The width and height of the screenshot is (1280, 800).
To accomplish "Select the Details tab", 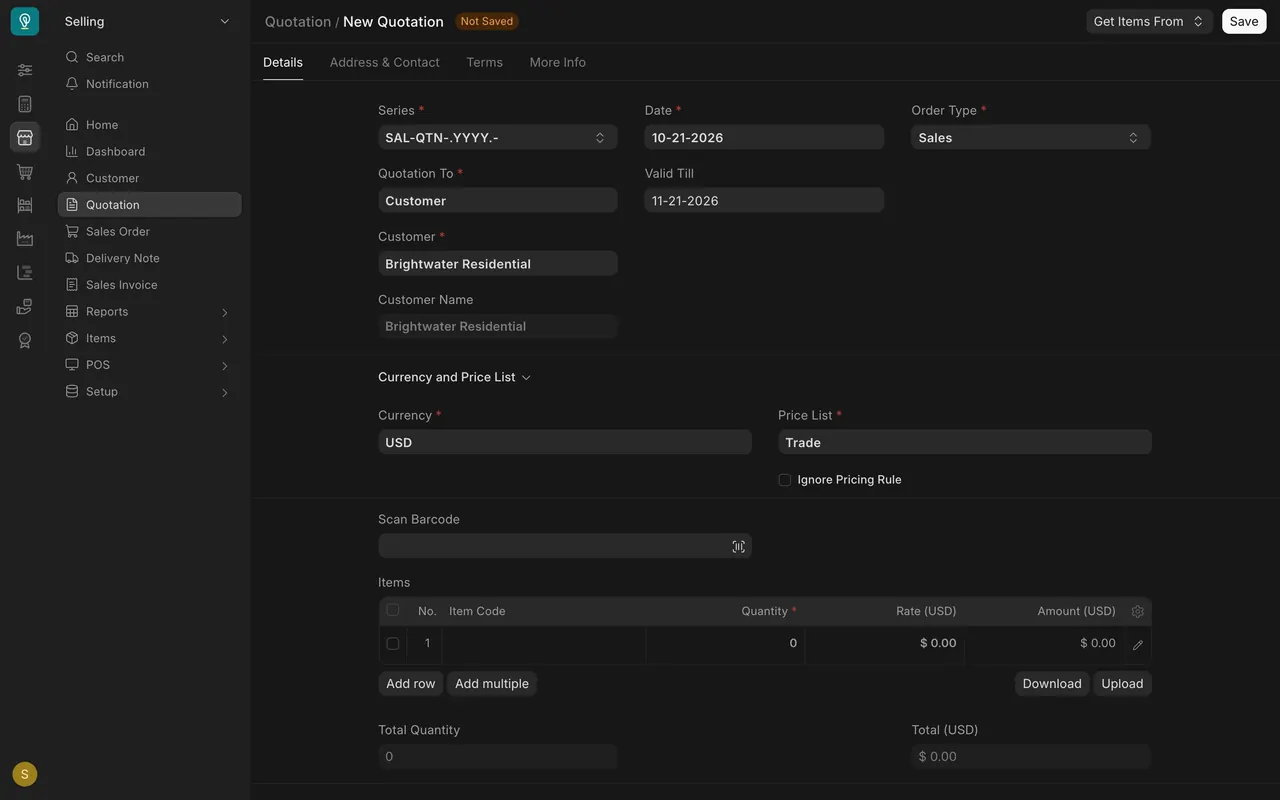I will (x=283, y=62).
